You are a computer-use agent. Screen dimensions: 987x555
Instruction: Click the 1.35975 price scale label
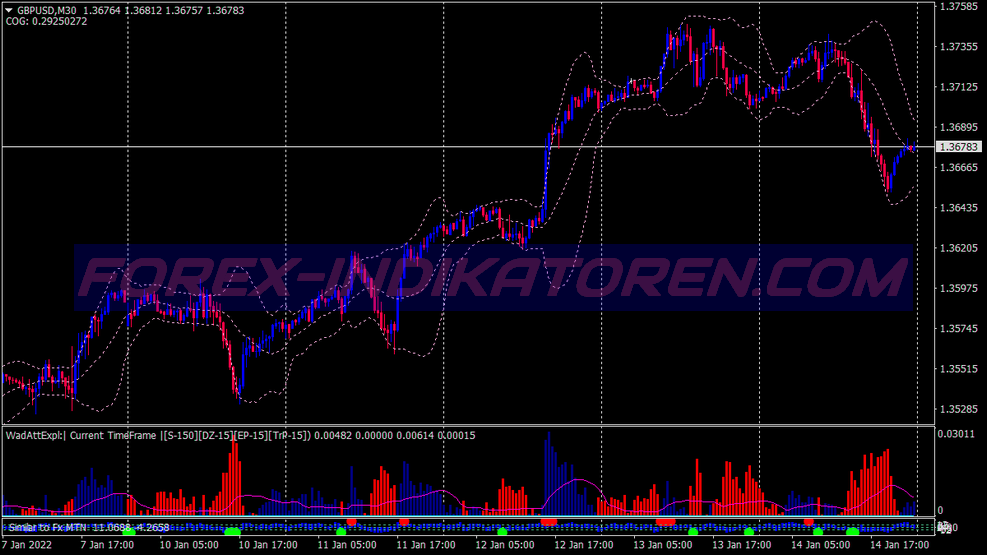[x=959, y=288]
